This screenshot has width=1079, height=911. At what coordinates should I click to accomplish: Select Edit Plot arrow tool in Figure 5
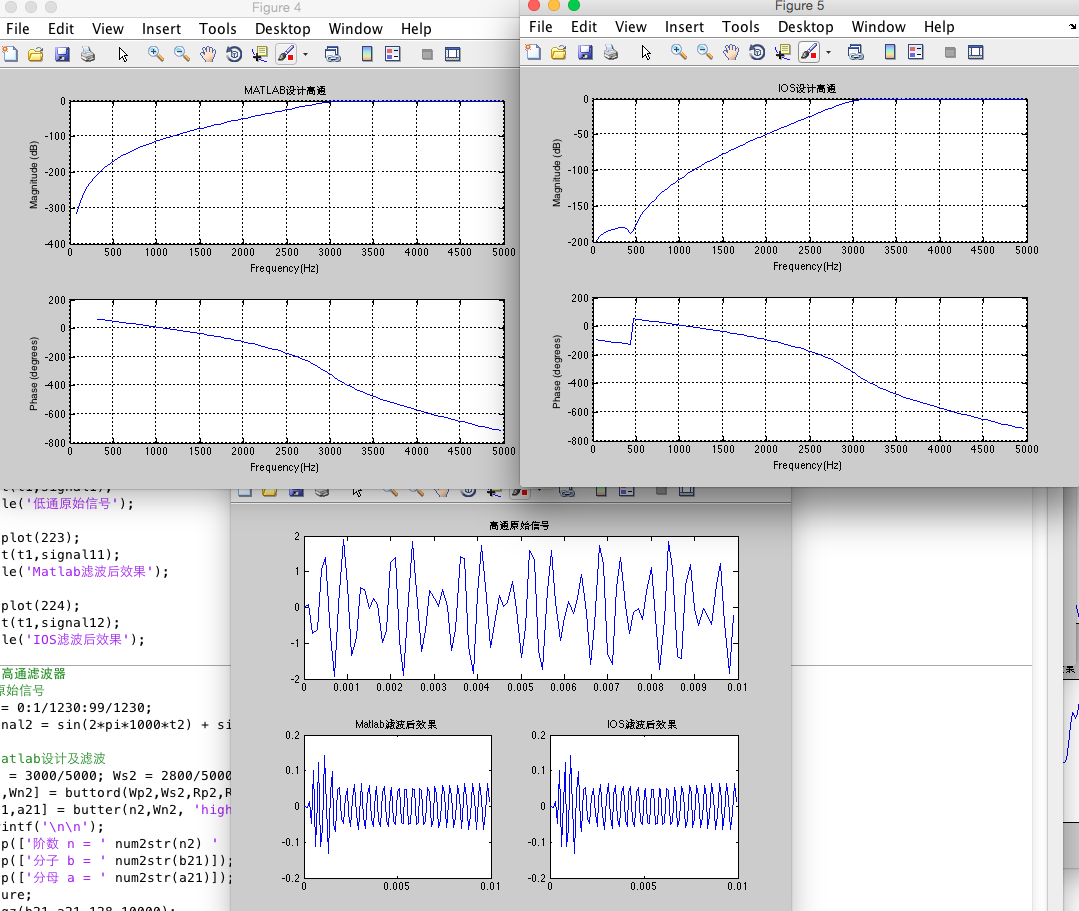[x=646, y=52]
